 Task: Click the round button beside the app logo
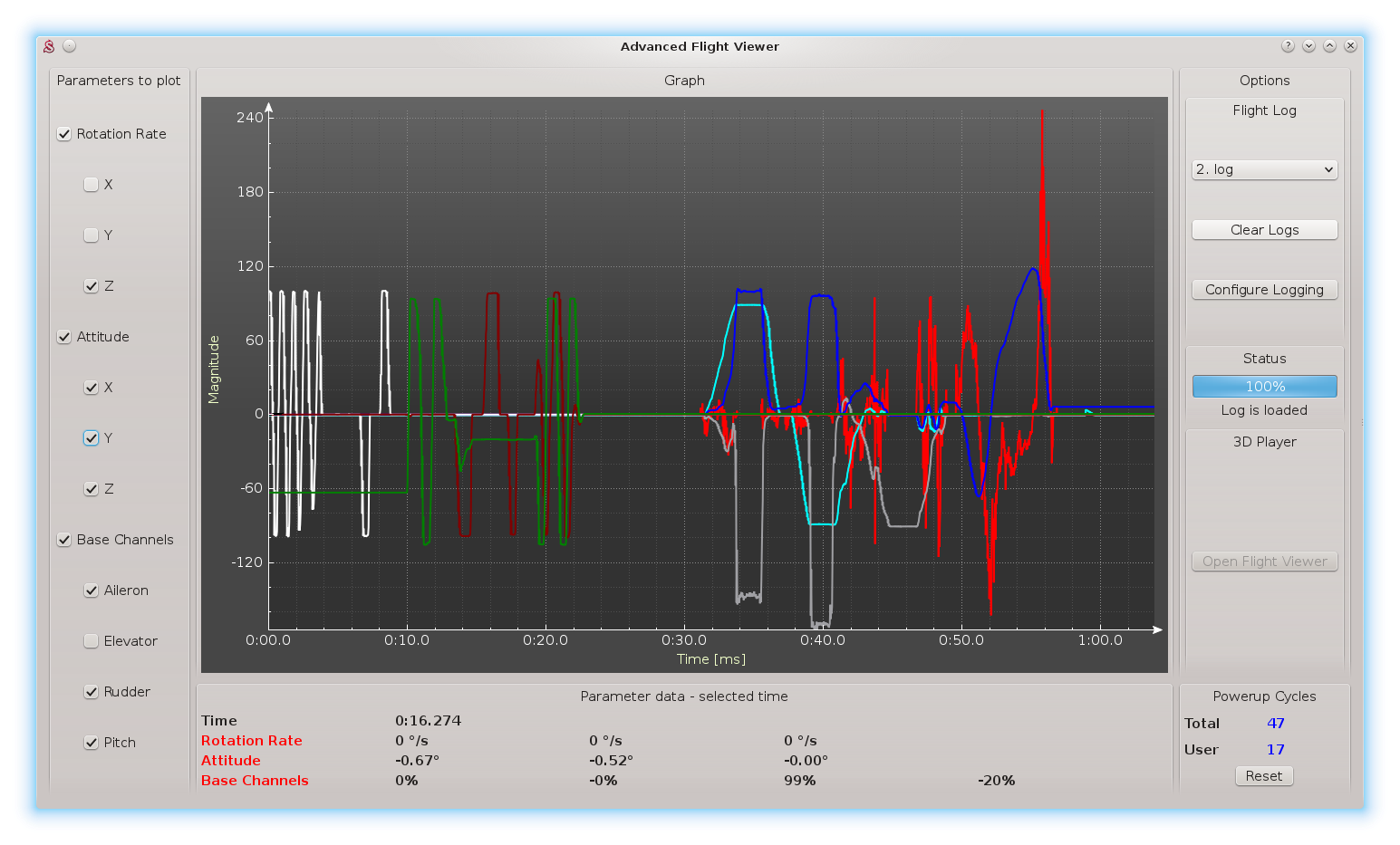coord(70,46)
